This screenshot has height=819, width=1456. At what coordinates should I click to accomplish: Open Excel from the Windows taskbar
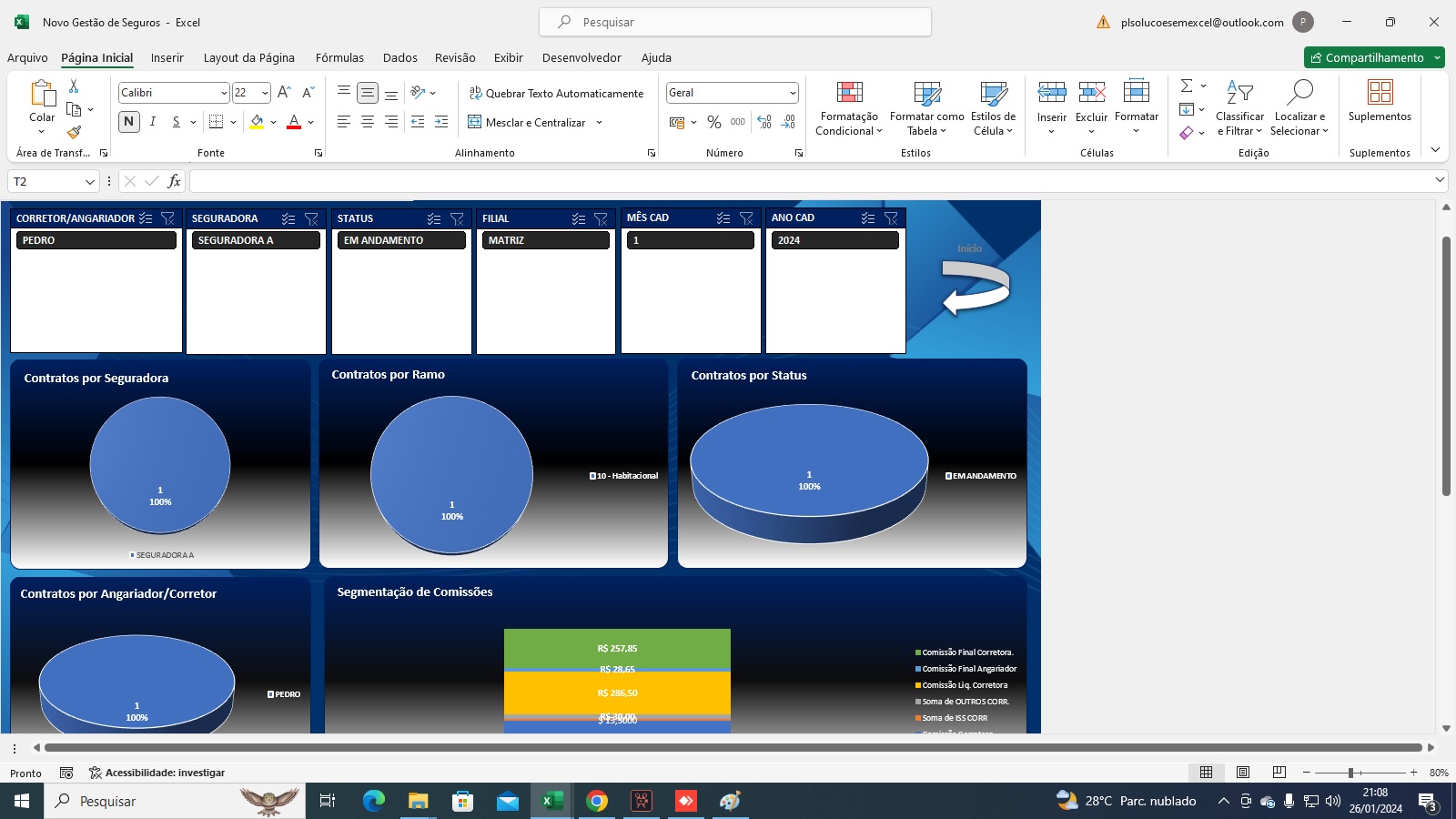(551, 801)
